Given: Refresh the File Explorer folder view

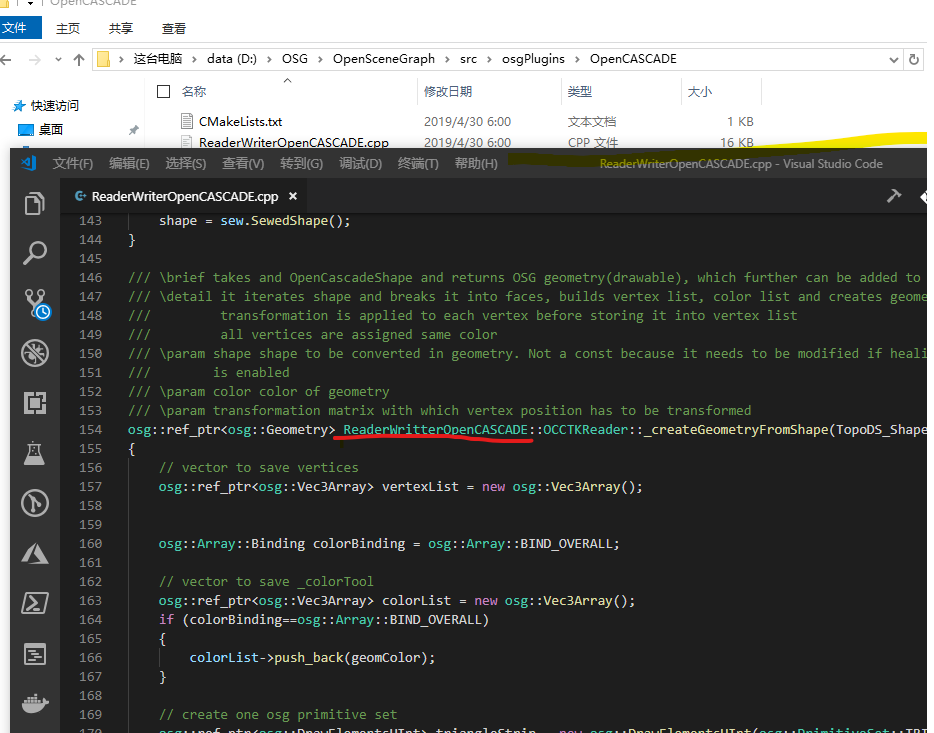Looking at the screenshot, I should coord(913,60).
